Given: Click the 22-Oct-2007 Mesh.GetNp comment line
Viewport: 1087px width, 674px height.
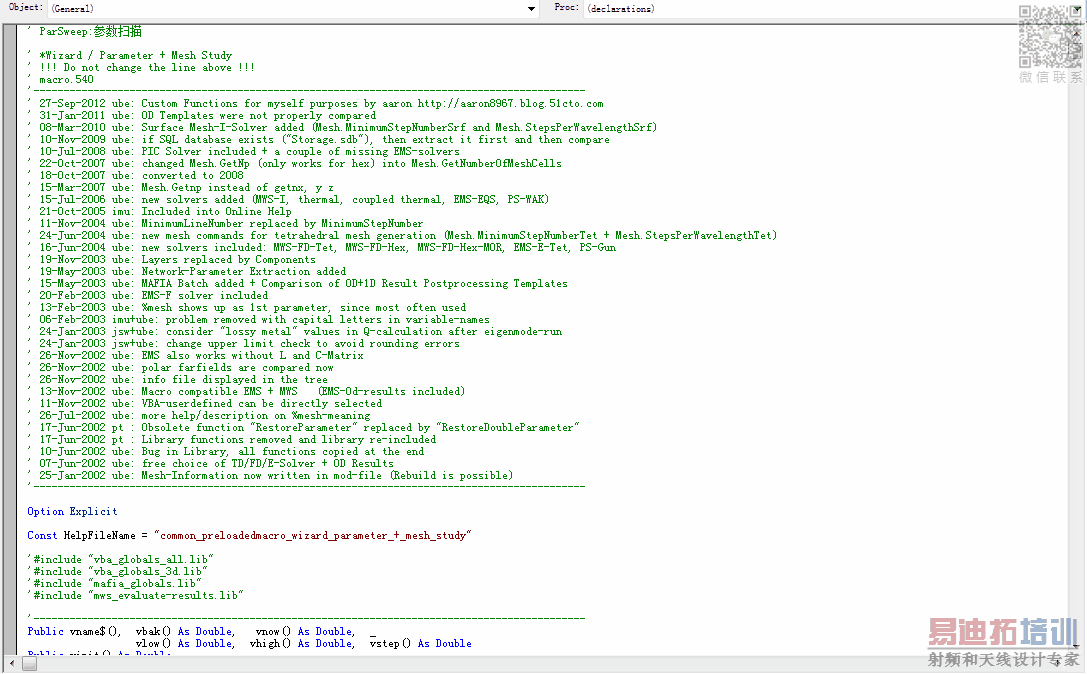Looking at the screenshot, I should (x=295, y=164).
